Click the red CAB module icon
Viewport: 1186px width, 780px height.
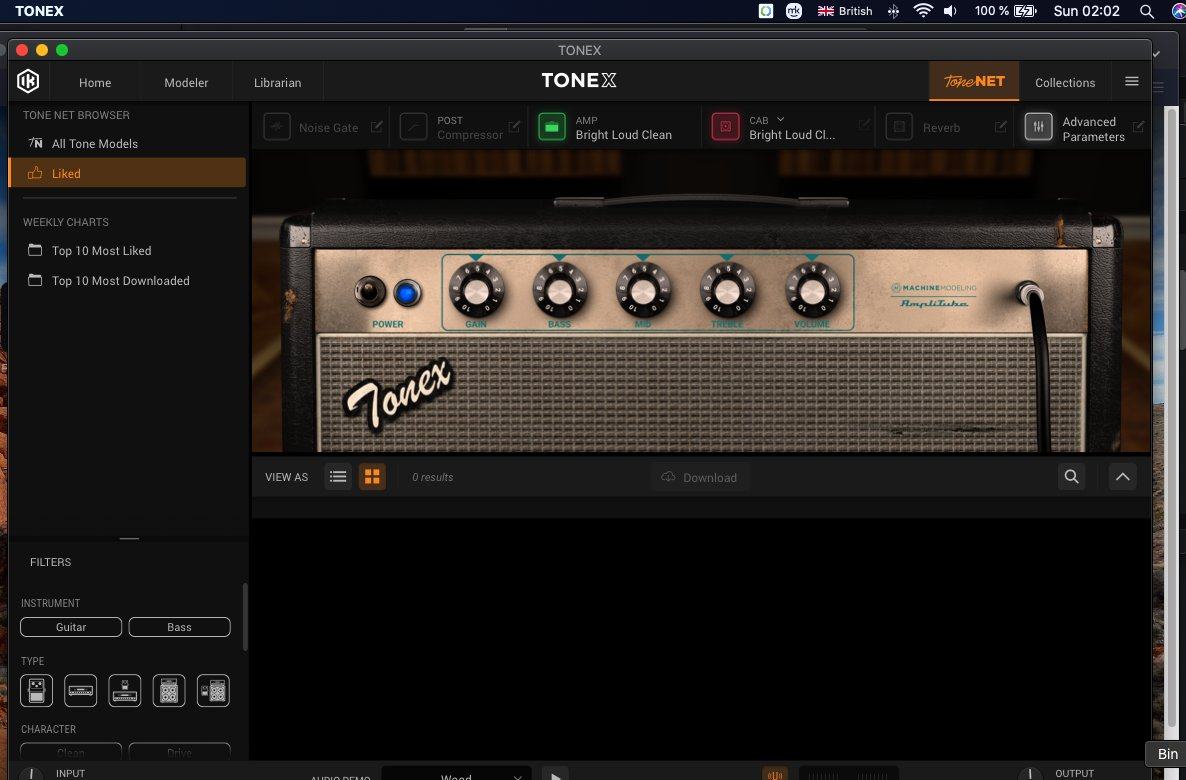coord(725,127)
